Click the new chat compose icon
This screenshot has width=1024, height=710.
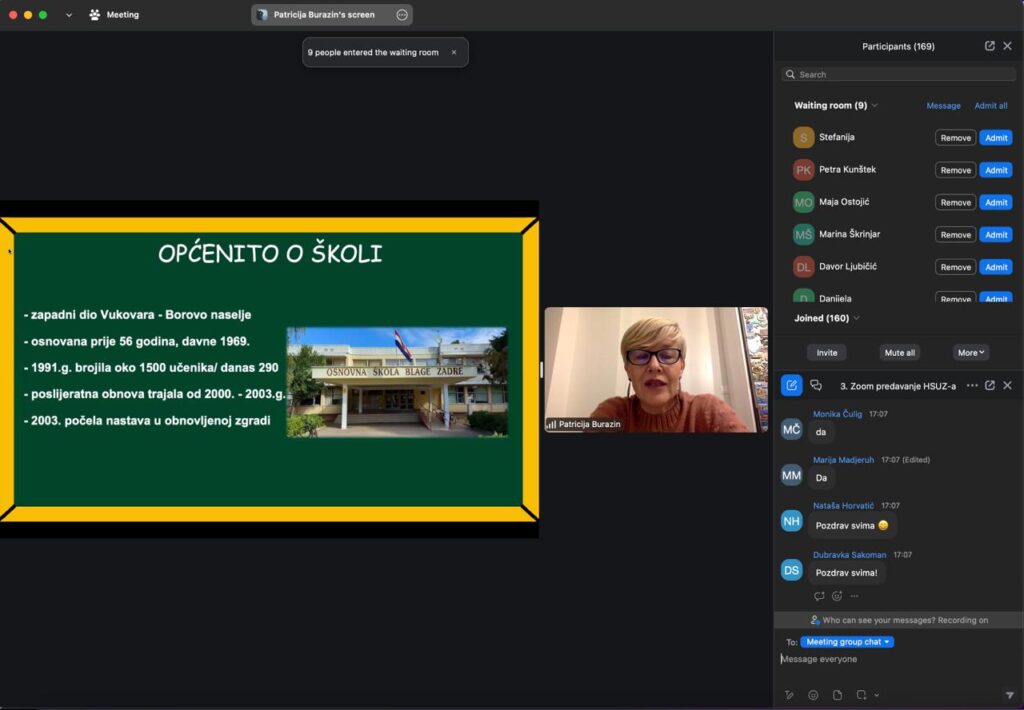tap(791, 385)
